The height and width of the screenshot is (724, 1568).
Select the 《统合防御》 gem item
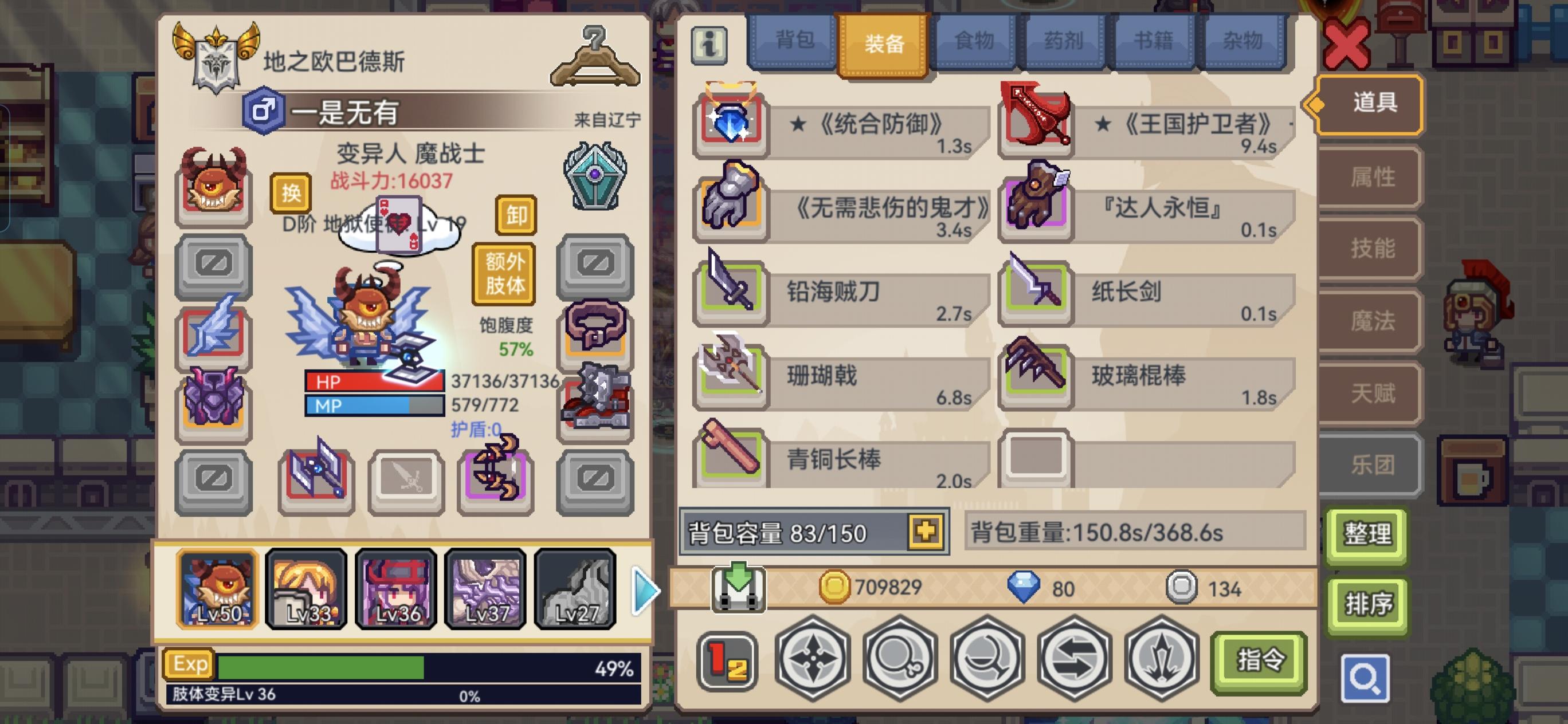point(841,125)
